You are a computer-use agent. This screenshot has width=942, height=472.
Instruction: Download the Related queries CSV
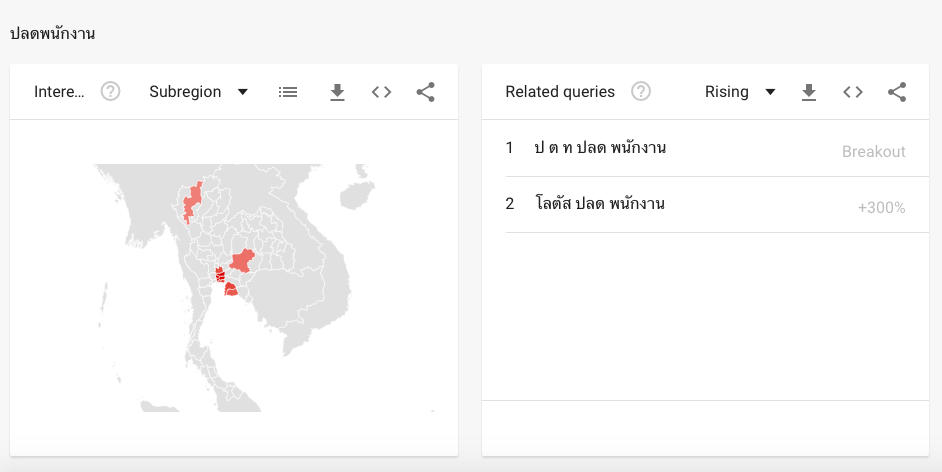pos(809,92)
